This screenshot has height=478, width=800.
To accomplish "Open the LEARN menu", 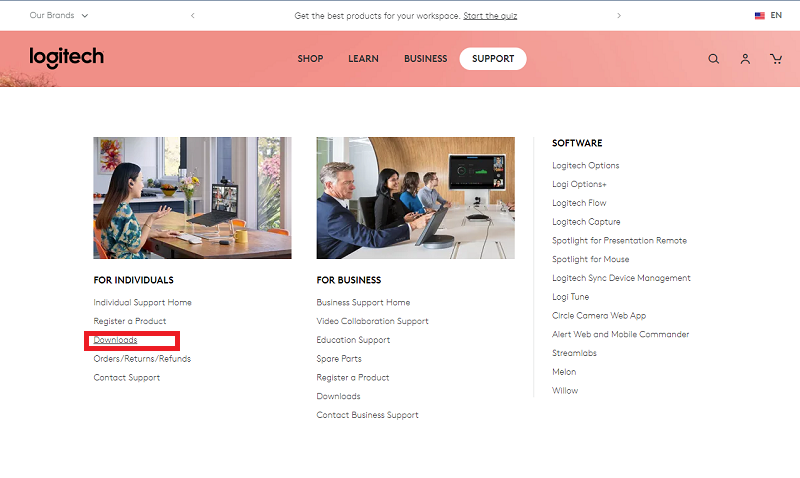I will [363, 59].
